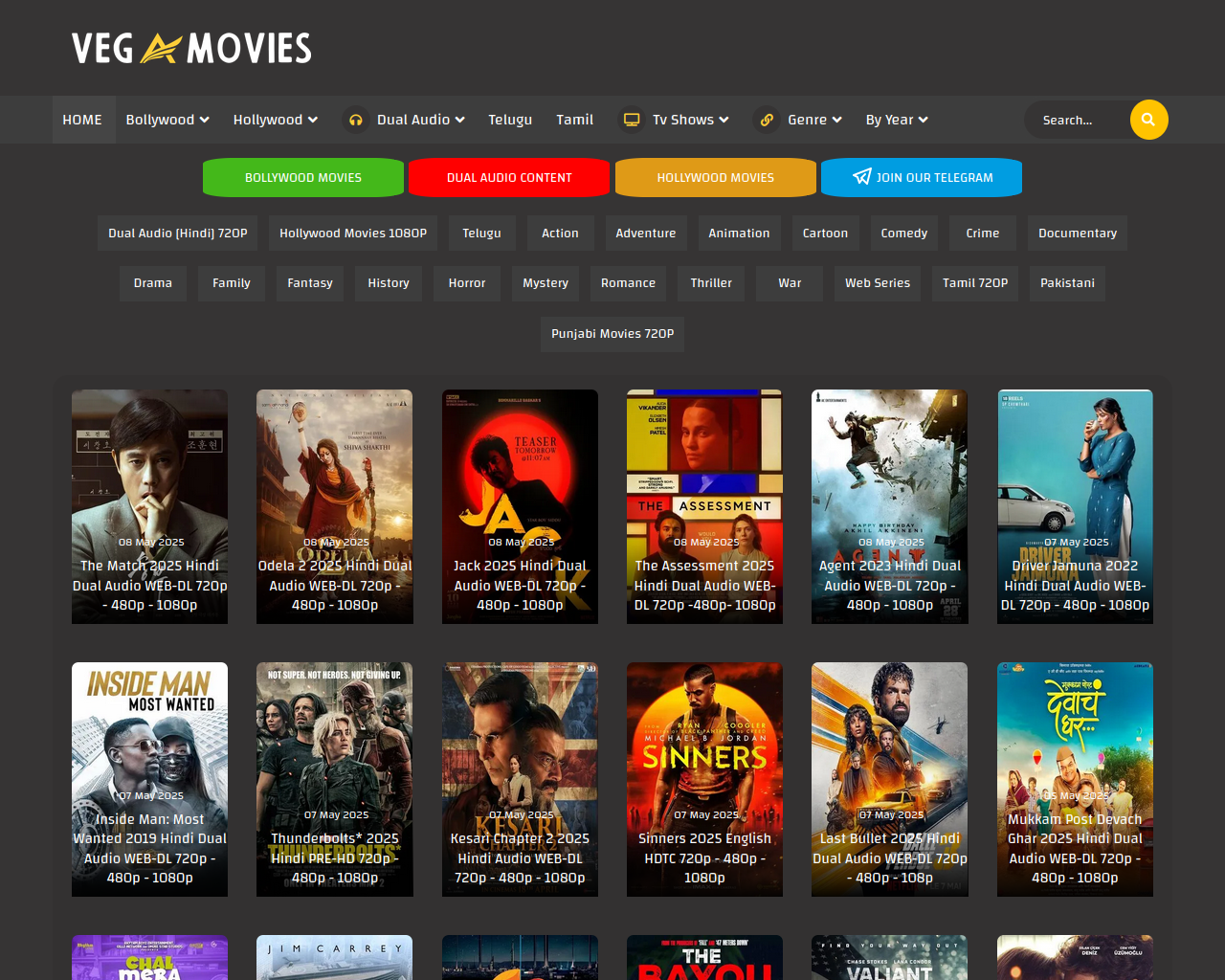Screen dimensions: 1225x980
Task: Select the Hollywood Movies 1080P tag
Action: [x=353, y=233]
